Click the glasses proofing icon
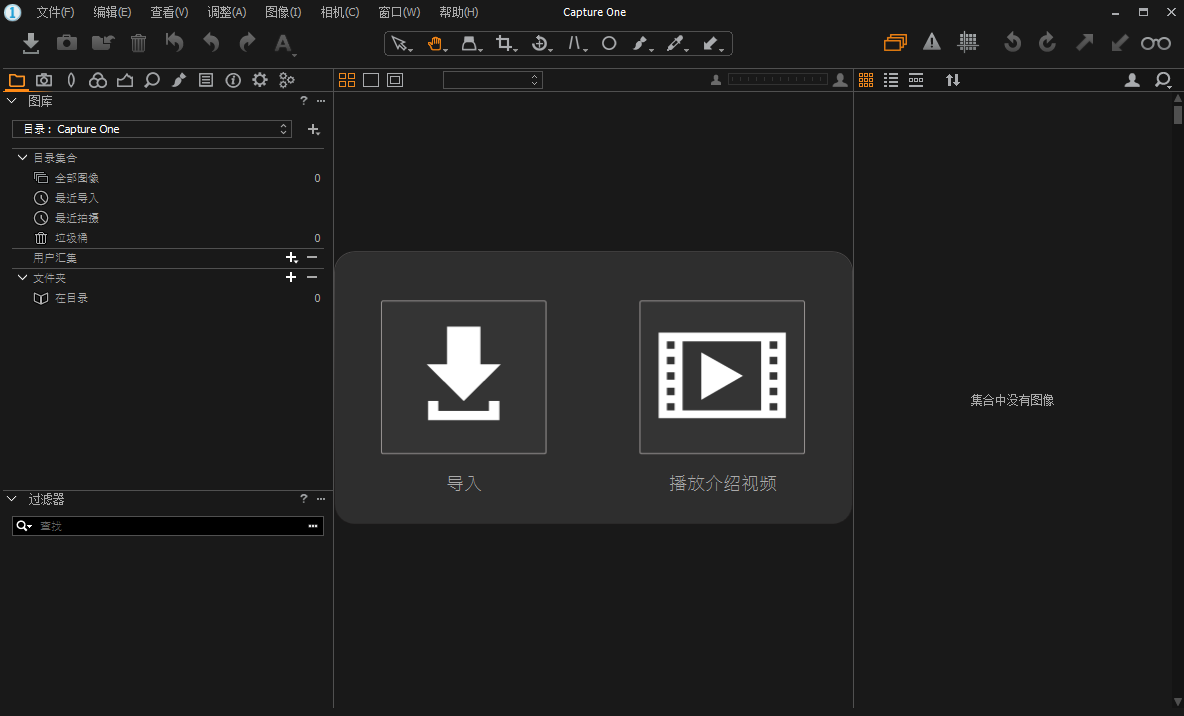 [1155, 43]
